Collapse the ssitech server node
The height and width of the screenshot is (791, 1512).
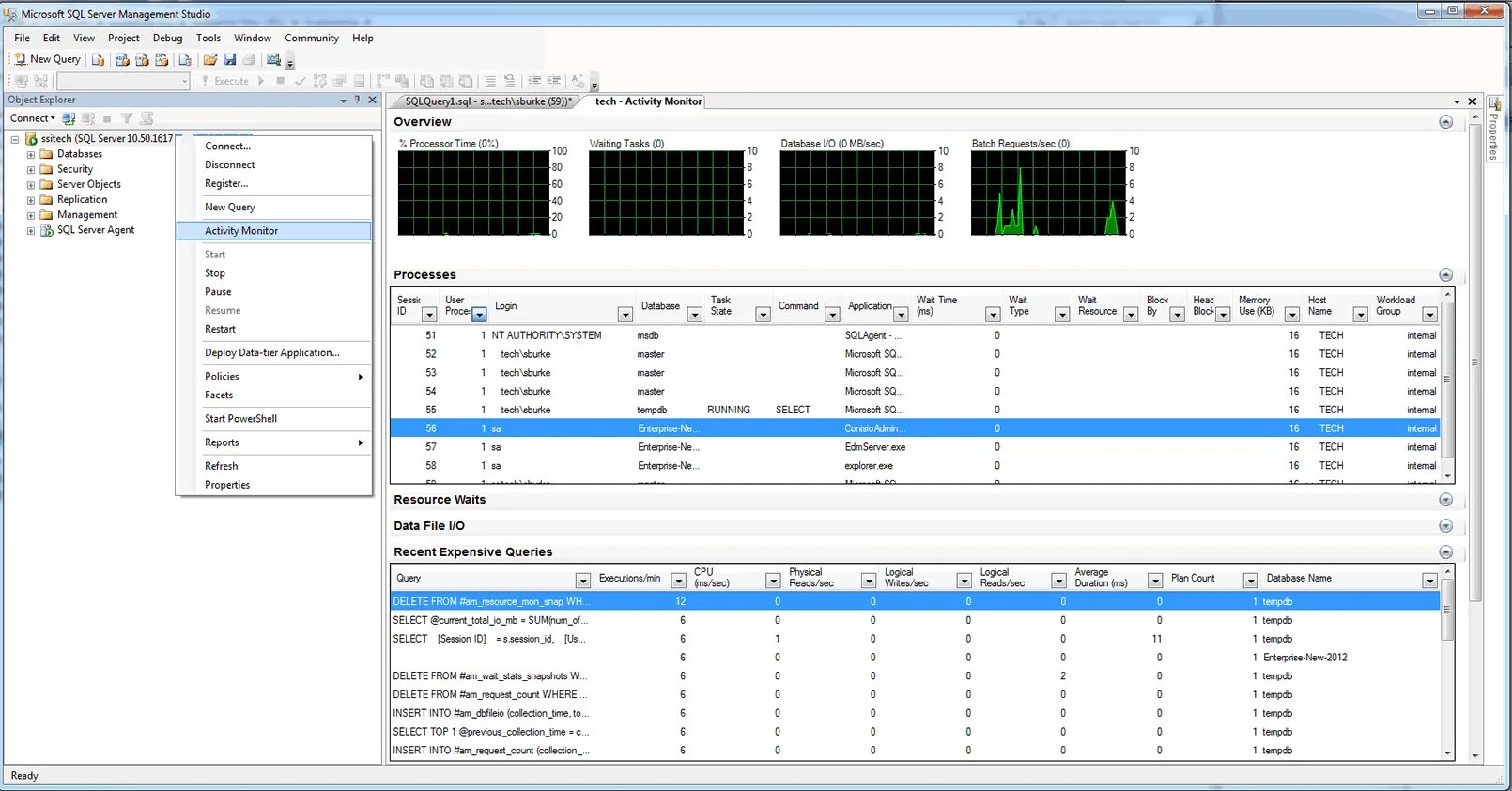(15, 139)
